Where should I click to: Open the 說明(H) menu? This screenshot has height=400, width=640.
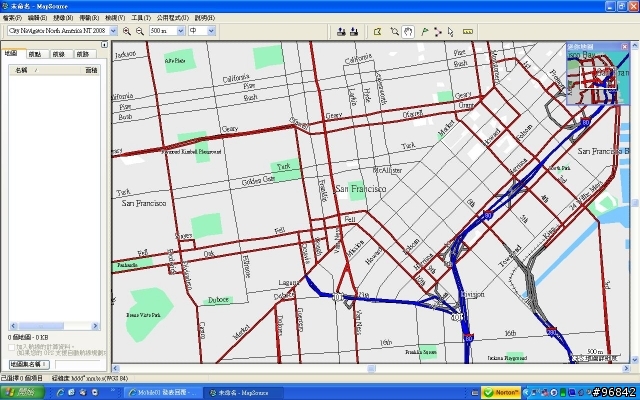[204, 18]
